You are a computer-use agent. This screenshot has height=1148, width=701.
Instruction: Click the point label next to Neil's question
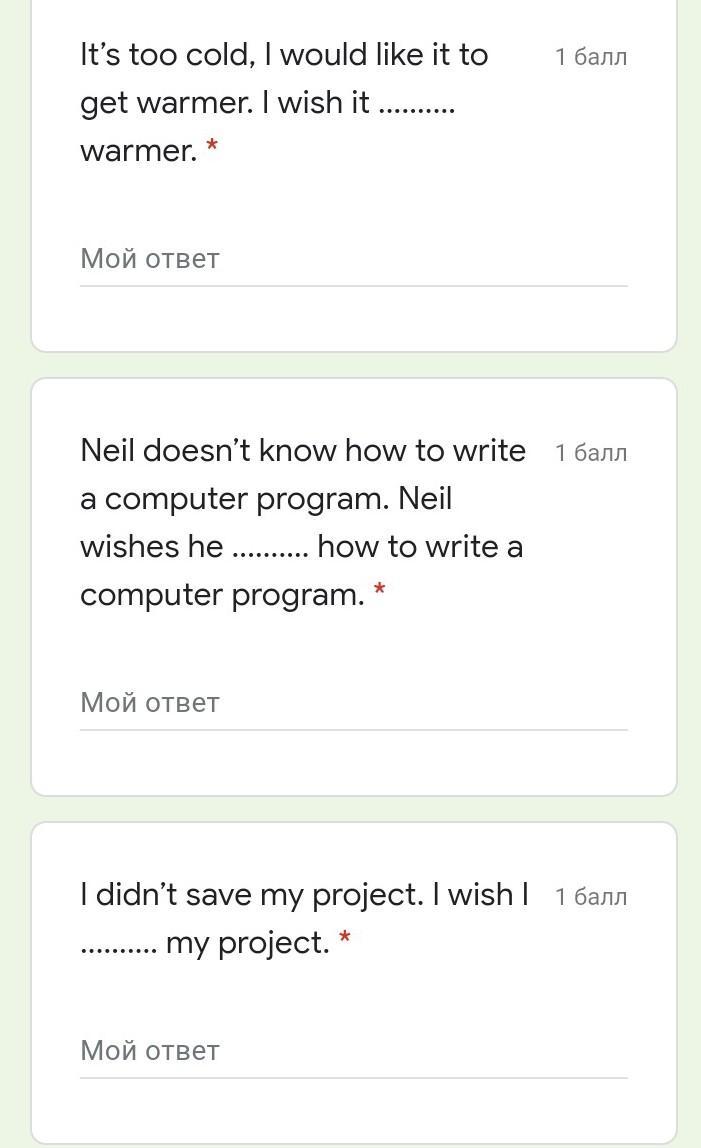coord(591,453)
